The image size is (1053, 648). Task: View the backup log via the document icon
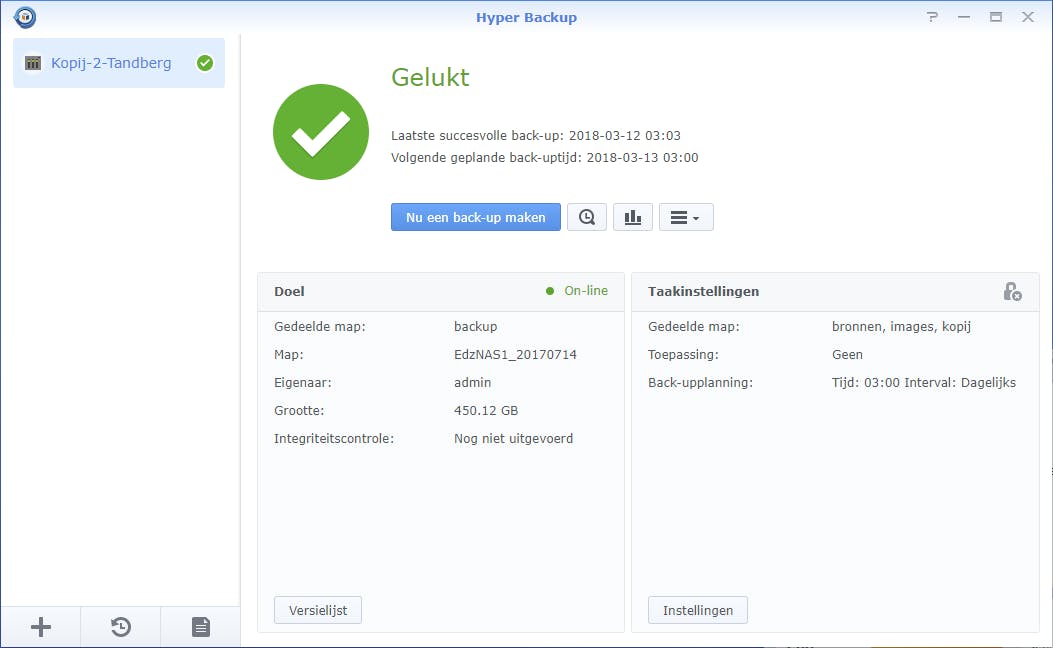(x=200, y=627)
